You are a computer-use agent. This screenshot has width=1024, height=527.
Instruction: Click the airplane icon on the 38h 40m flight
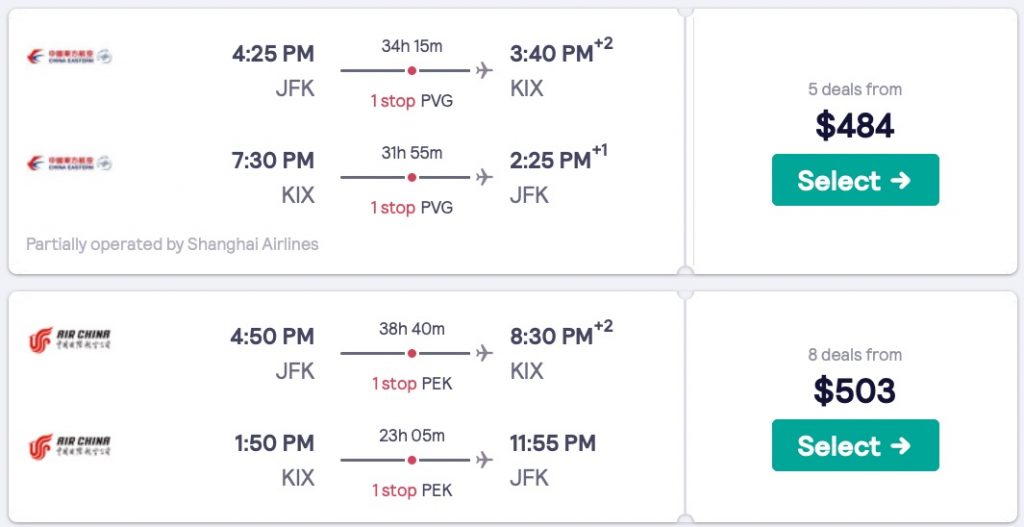[x=485, y=353]
